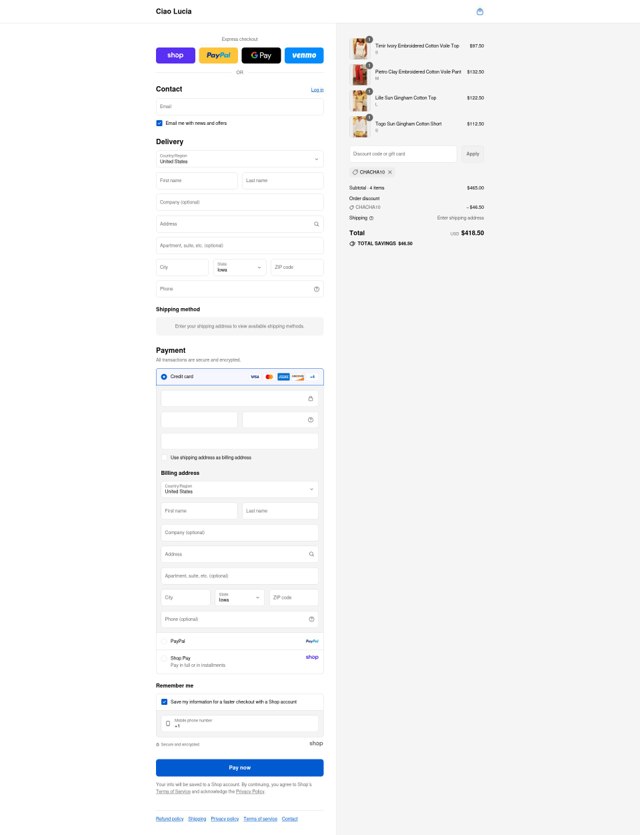Click the total savings tag icon
Image resolution: width=640 pixels, height=835 pixels.
[x=352, y=243]
